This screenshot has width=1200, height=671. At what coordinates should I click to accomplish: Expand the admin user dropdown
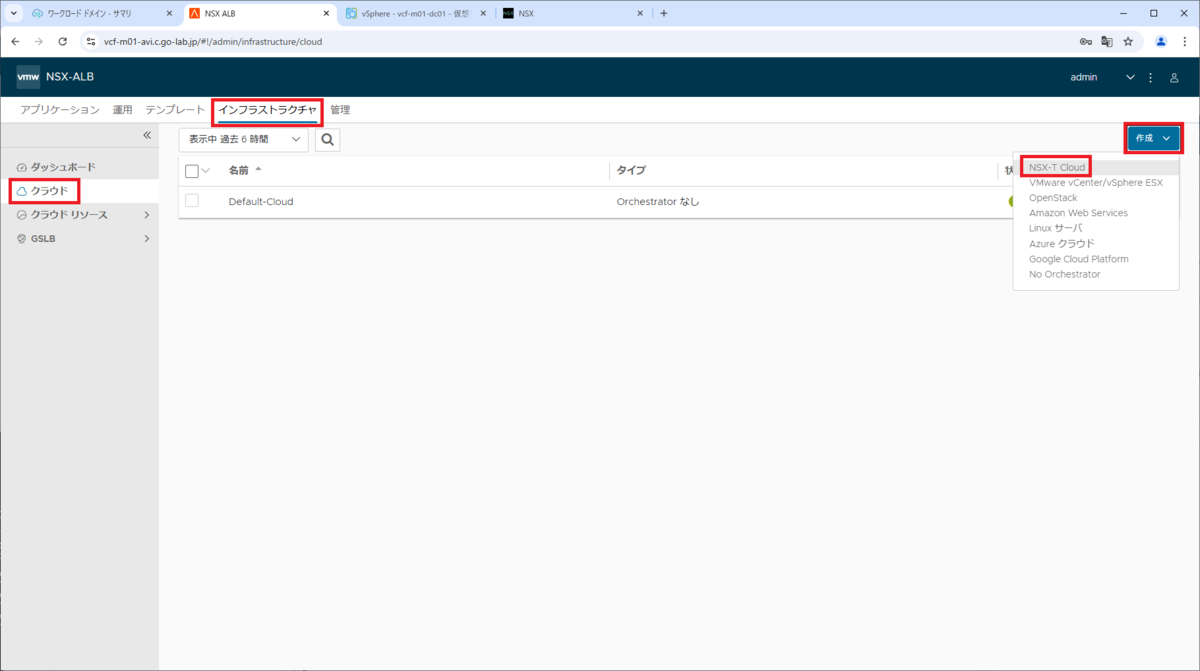1131,77
